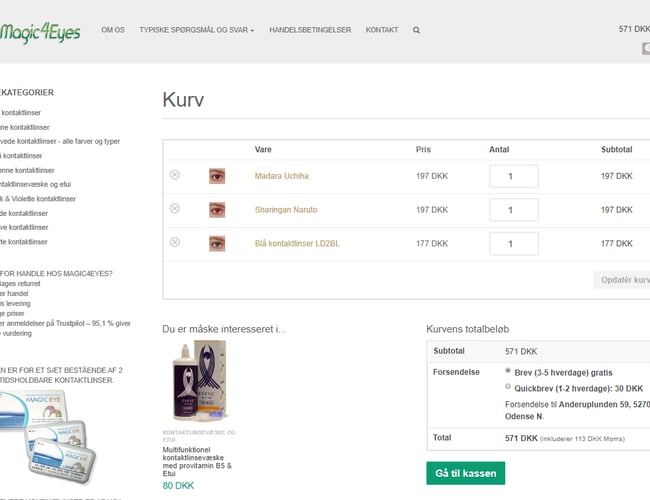Click the Opdatér kurv button
Screen dimensions: 650x500
pos(622,280)
